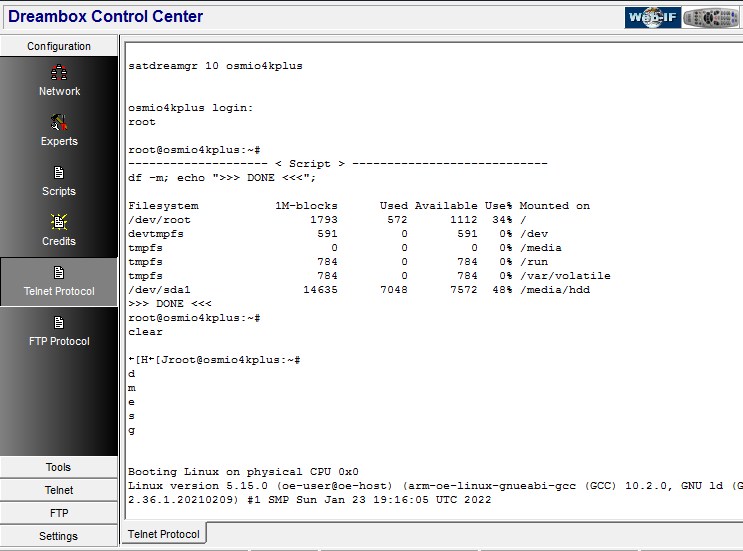The image size is (743, 551).
Task: Expand the Configuration section header
Action: [x=59, y=46]
